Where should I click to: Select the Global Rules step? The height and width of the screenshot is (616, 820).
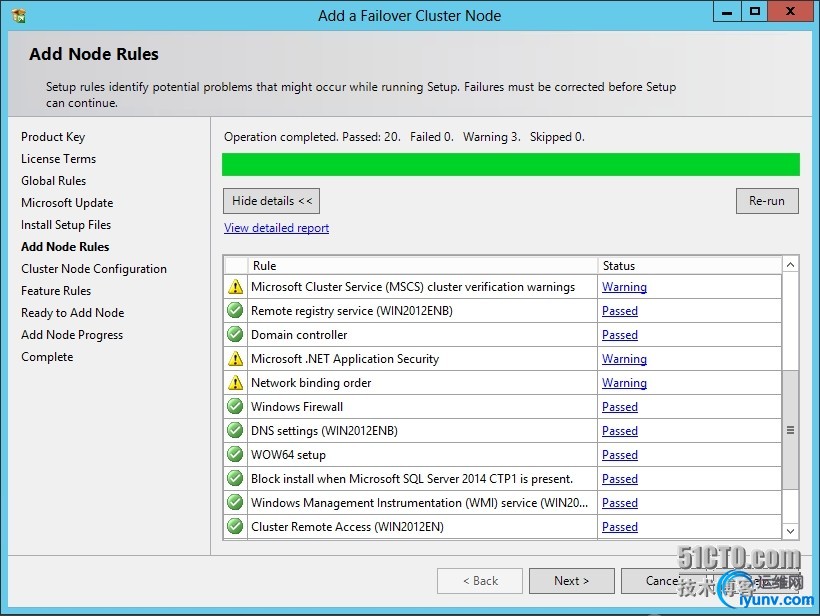(x=53, y=181)
